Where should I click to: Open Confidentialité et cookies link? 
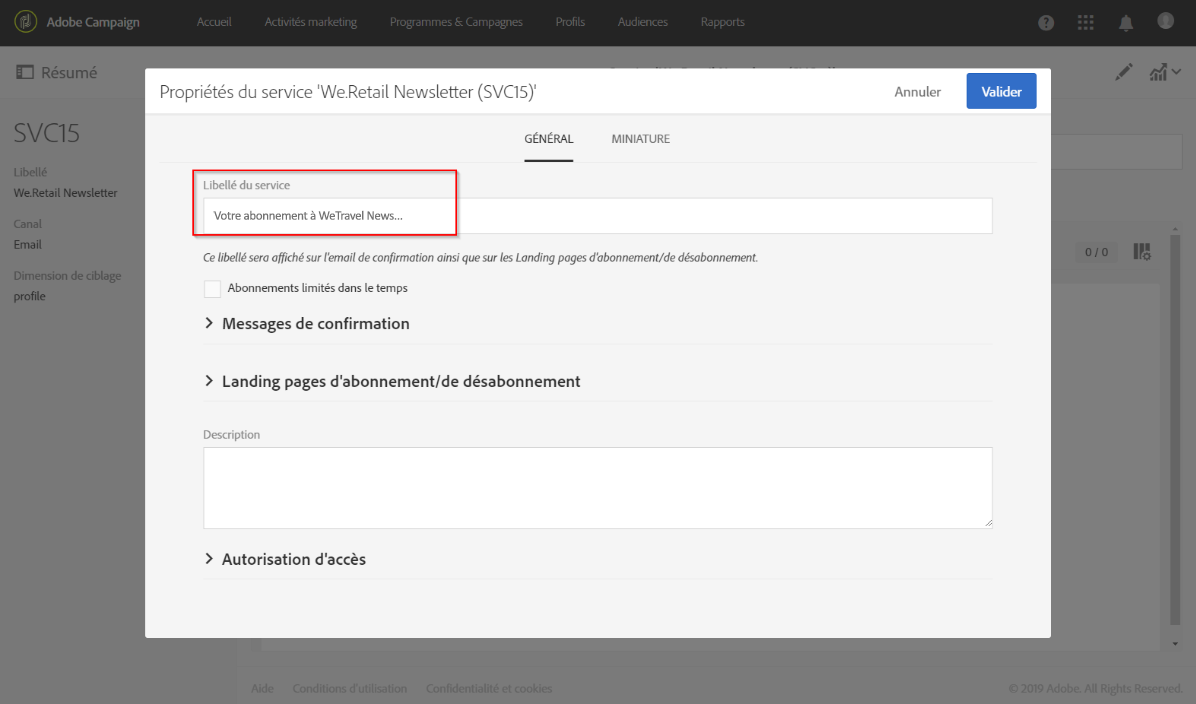coord(489,689)
